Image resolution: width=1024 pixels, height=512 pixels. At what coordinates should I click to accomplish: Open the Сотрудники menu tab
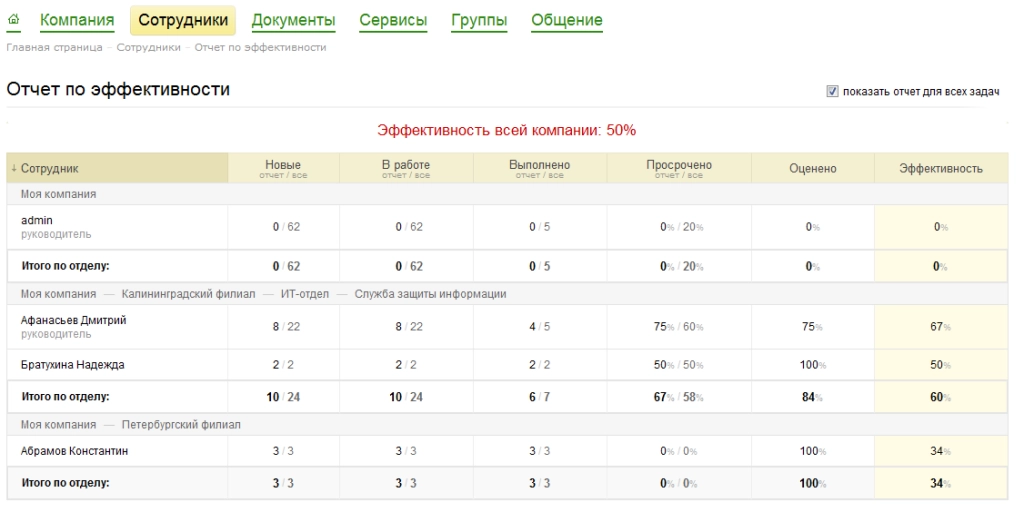183,20
